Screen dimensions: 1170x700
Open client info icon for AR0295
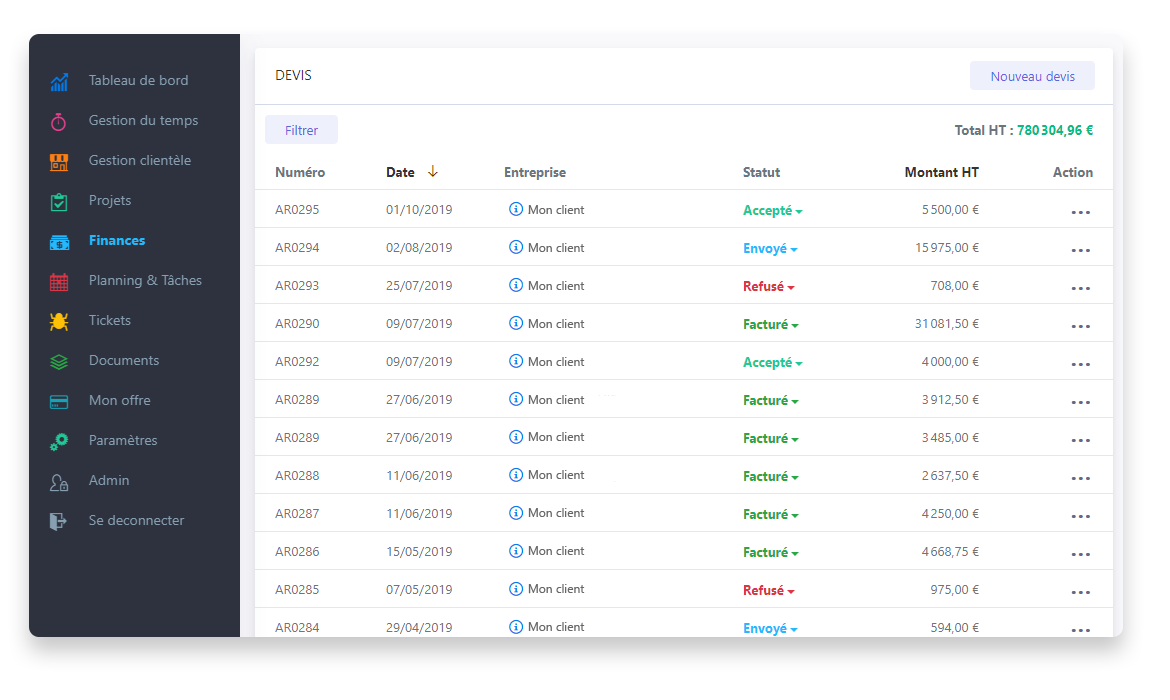tap(516, 209)
